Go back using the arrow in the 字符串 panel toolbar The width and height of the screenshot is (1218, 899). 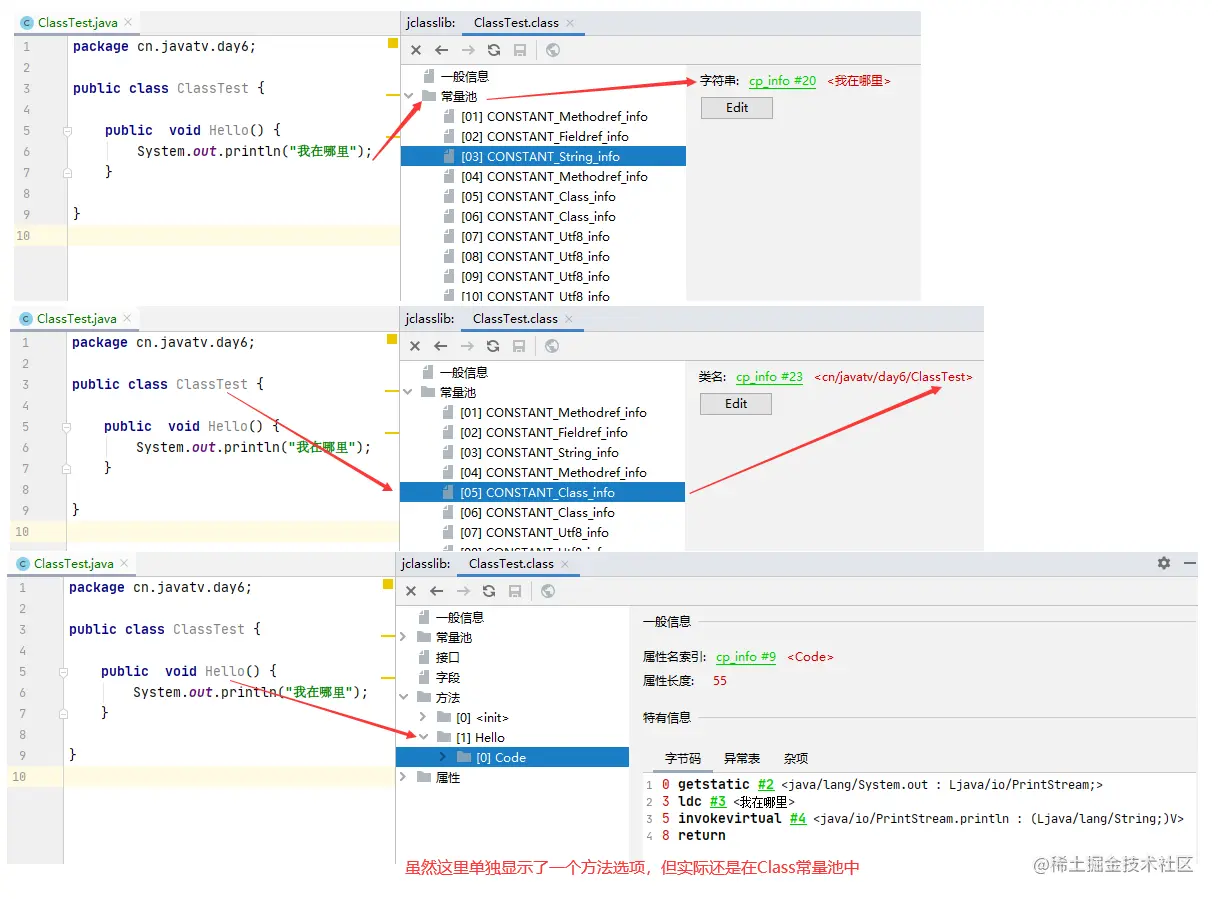(x=442, y=50)
